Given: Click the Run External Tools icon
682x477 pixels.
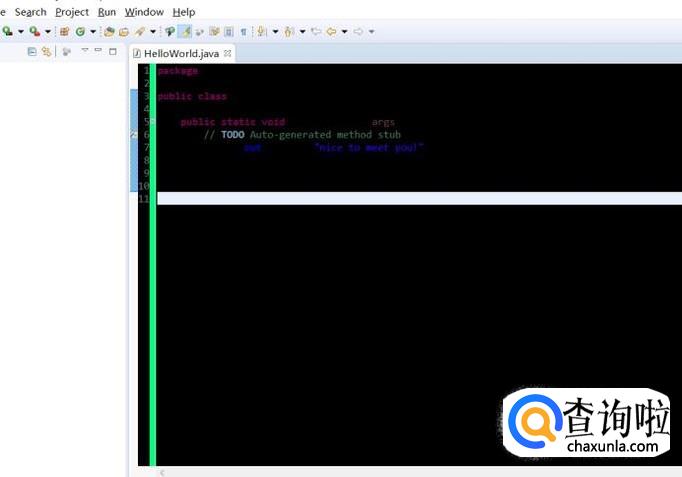Looking at the screenshot, I should coord(35,31).
